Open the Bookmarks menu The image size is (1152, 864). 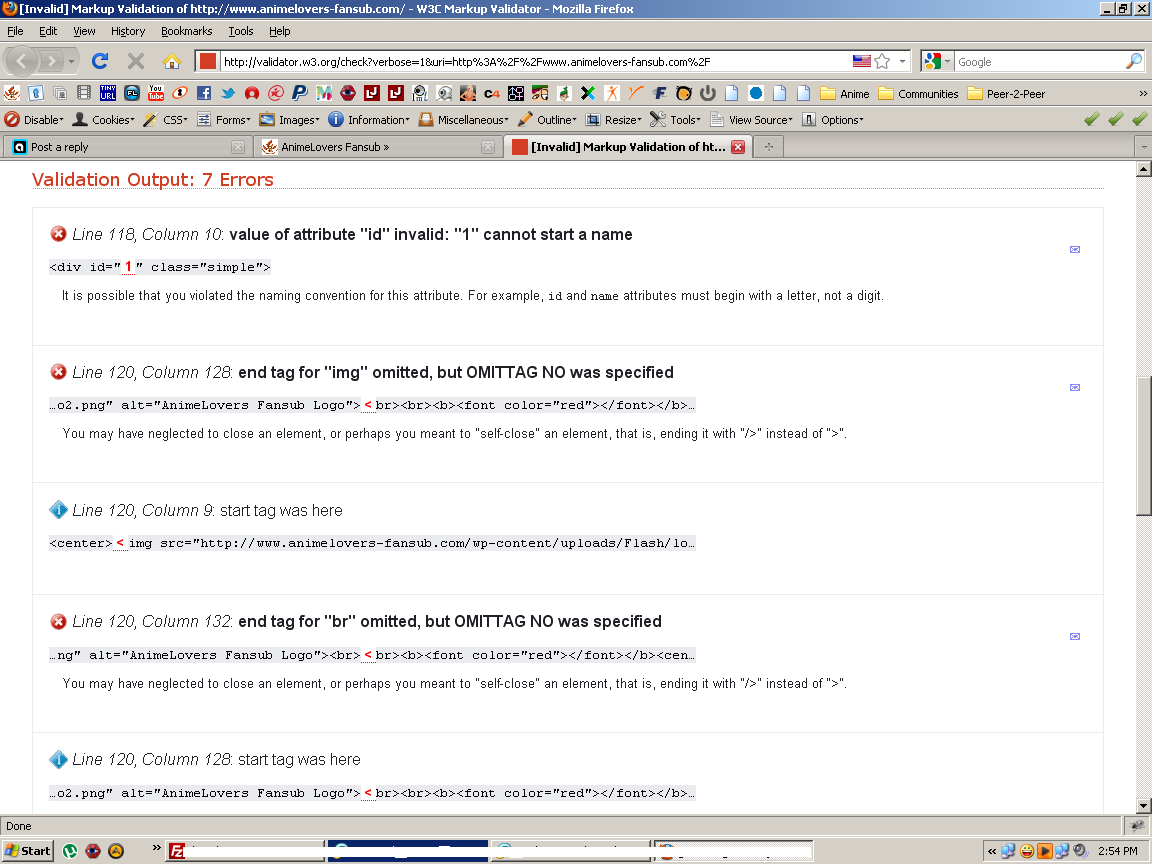[x=187, y=31]
